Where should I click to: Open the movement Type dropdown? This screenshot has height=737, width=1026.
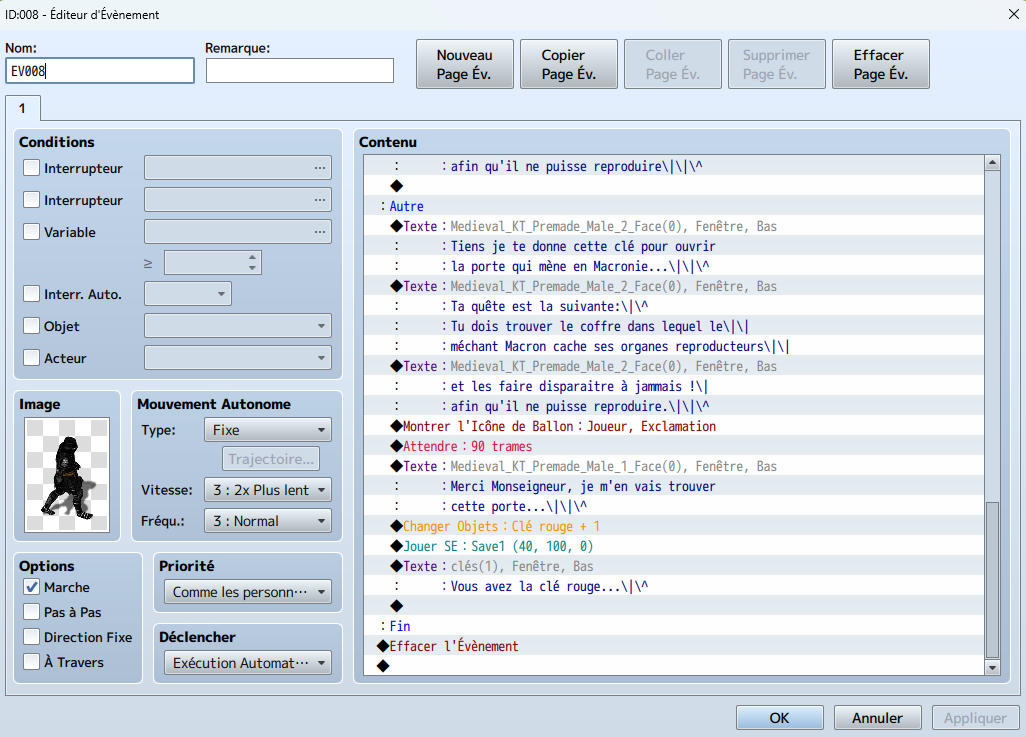pyautogui.click(x=267, y=430)
